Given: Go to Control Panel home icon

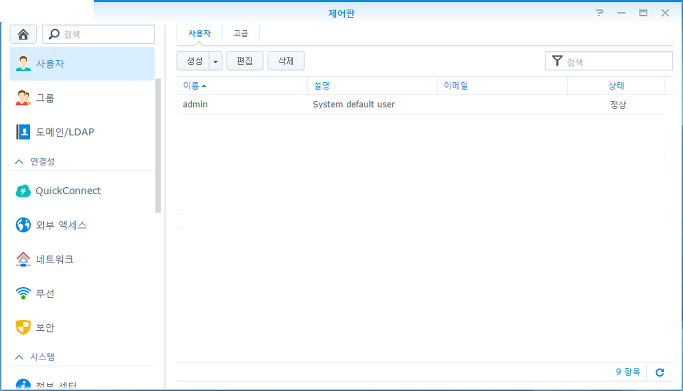Looking at the screenshot, I should point(23,34).
